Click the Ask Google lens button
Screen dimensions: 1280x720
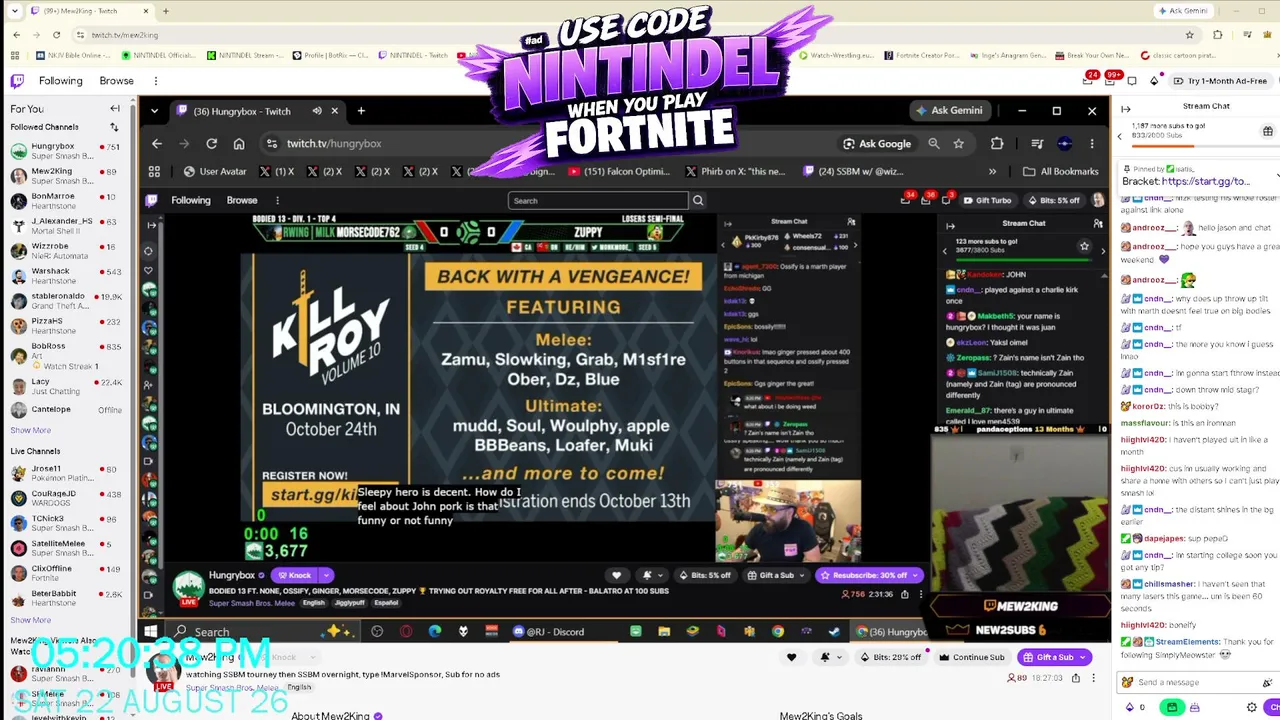click(877, 144)
